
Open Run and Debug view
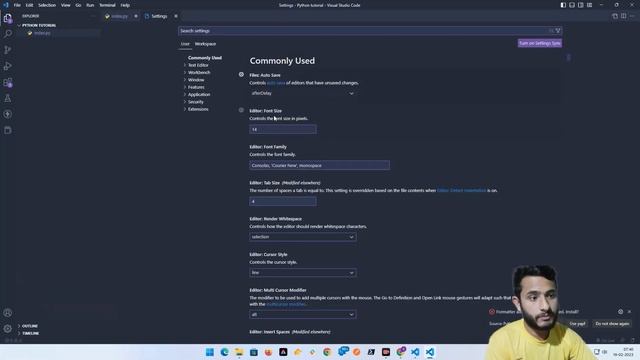[8, 66]
